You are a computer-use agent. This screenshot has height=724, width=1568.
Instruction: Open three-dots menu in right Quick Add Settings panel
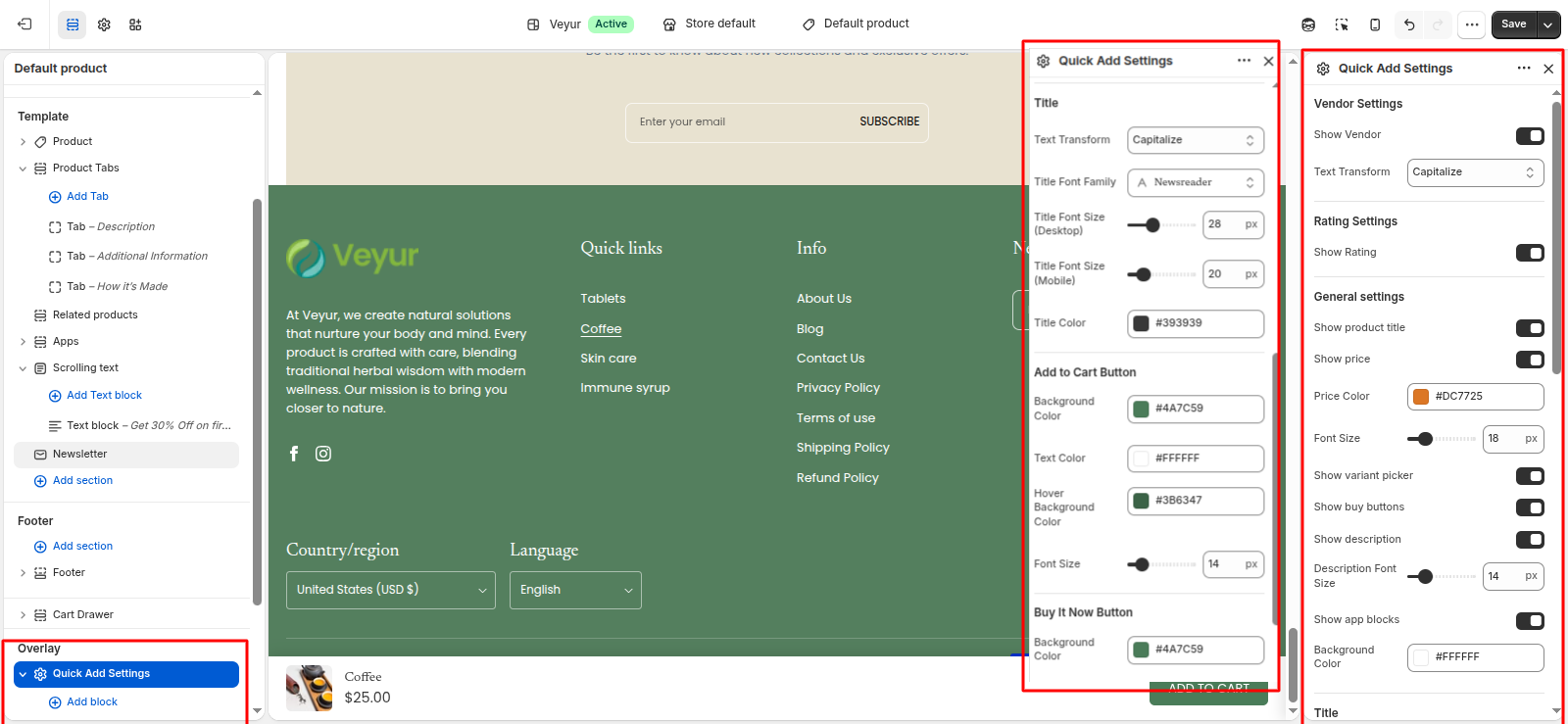pyautogui.click(x=1524, y=69)
